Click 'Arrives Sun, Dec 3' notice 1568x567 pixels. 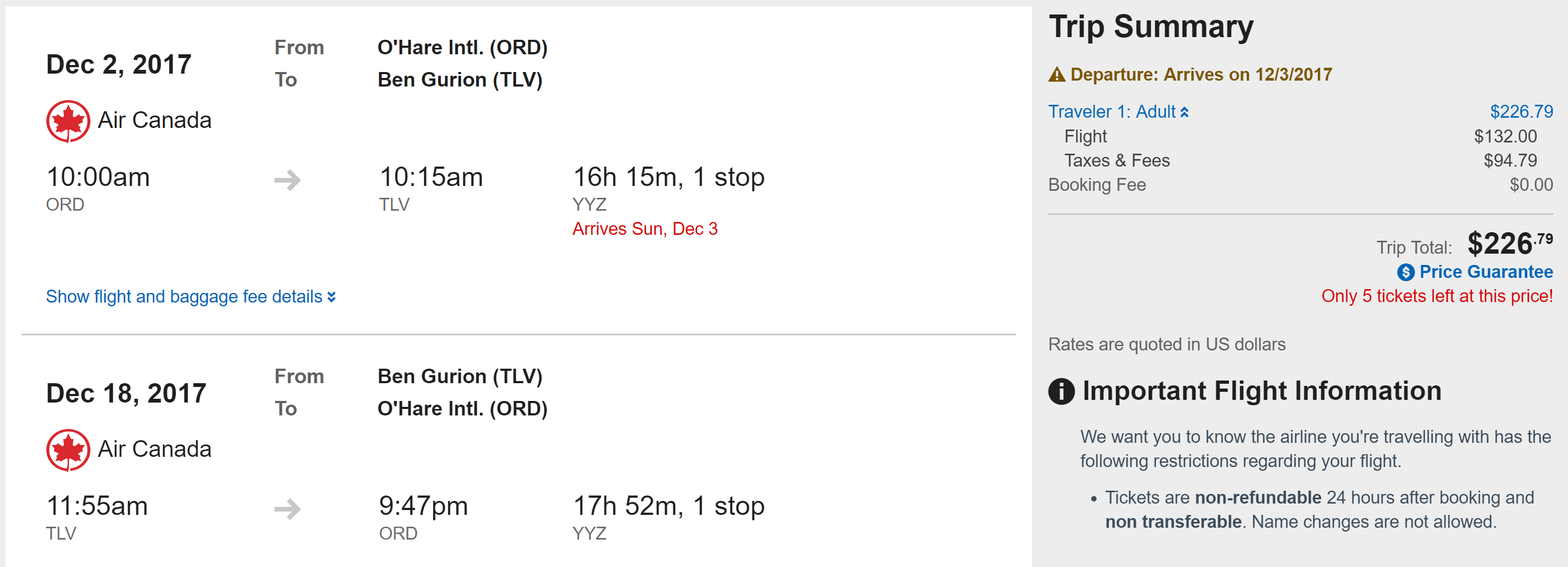point(645,229)
